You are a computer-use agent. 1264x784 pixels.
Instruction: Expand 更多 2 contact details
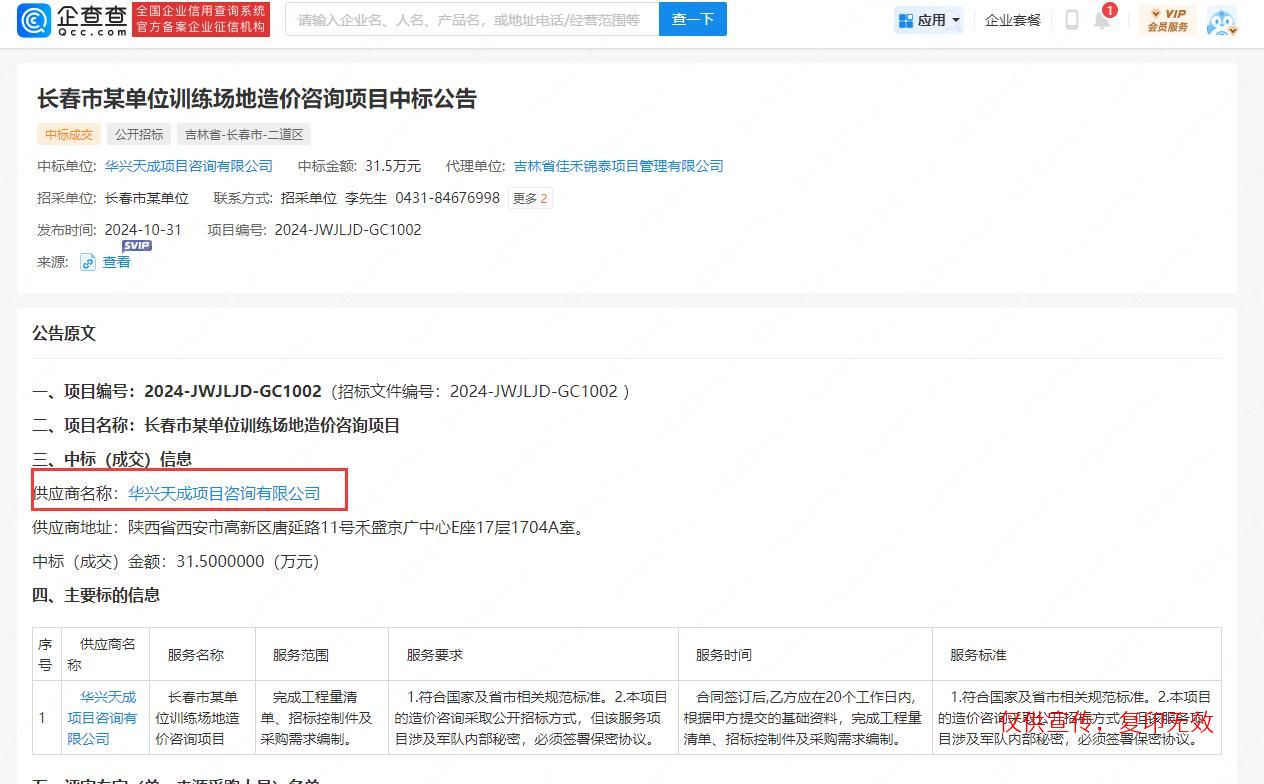[x=530, y=198]
